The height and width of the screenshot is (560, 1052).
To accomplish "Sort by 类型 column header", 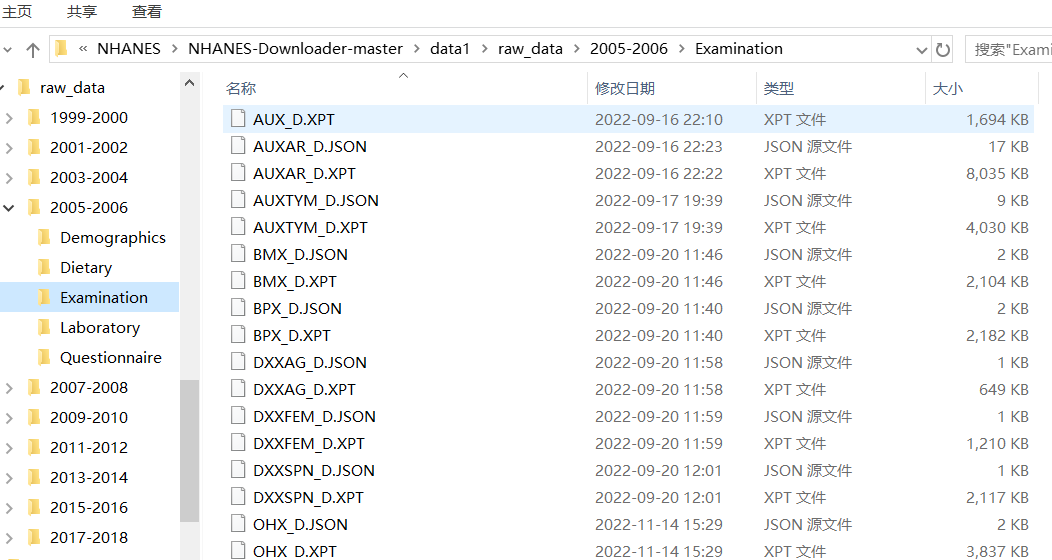I will (x=779, y=89).
